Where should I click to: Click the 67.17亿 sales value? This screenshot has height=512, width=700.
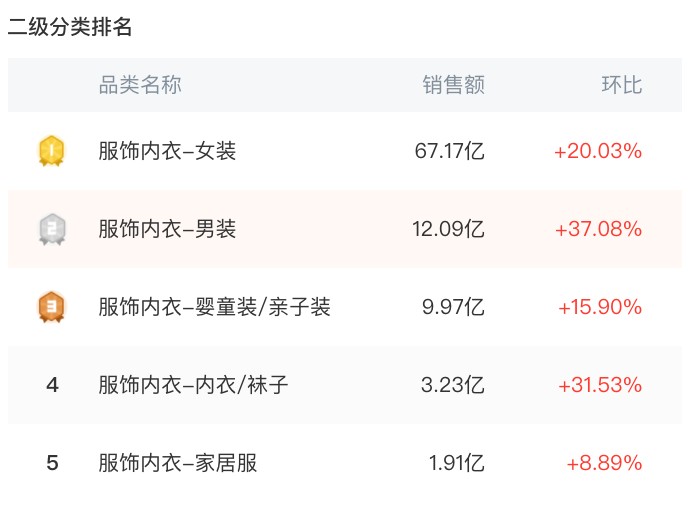(450, 151)
